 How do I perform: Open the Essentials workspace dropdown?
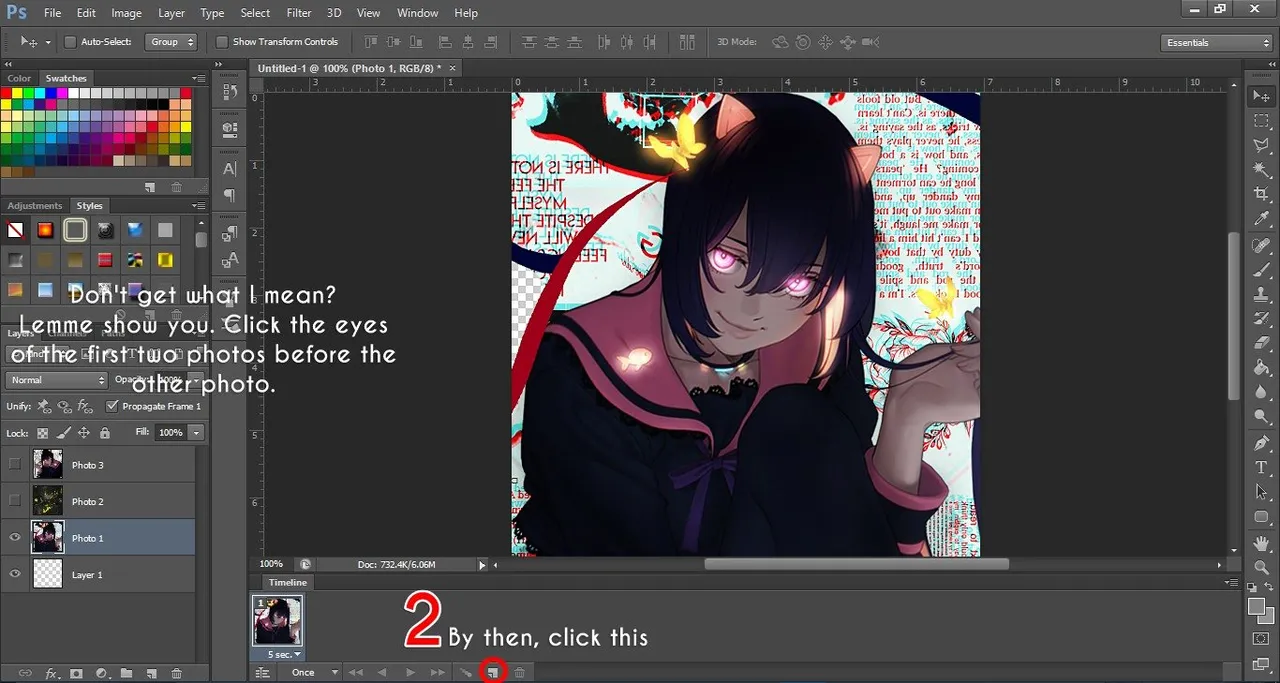pos(1217,42)
